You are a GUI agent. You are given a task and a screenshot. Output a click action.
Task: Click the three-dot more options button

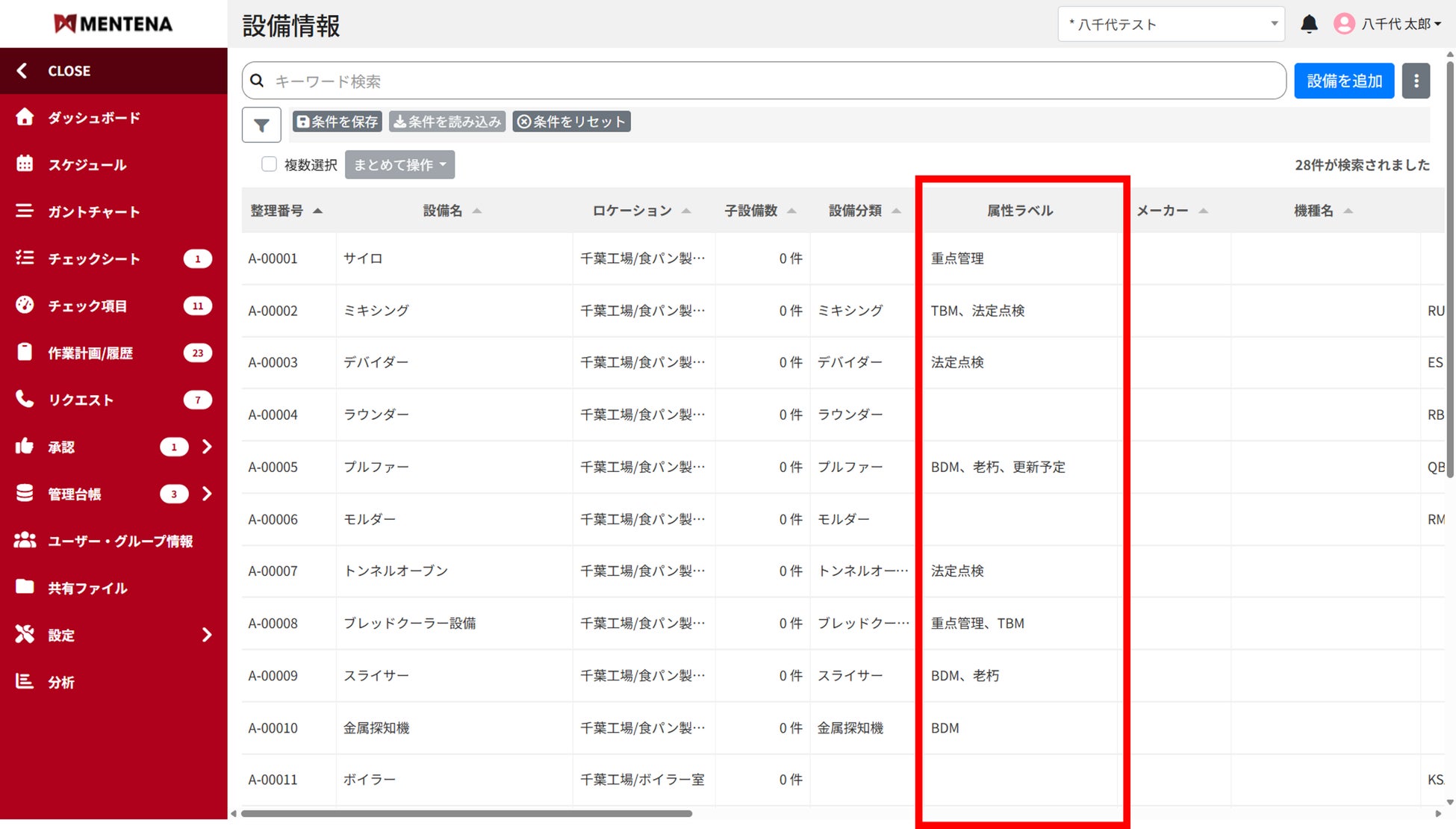(1416, 81)
